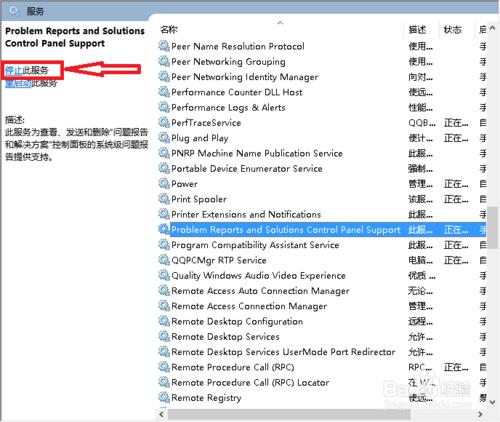Select Remote Access Connection Manager name
Screen dimensions: 500x422
click(249, 306)
